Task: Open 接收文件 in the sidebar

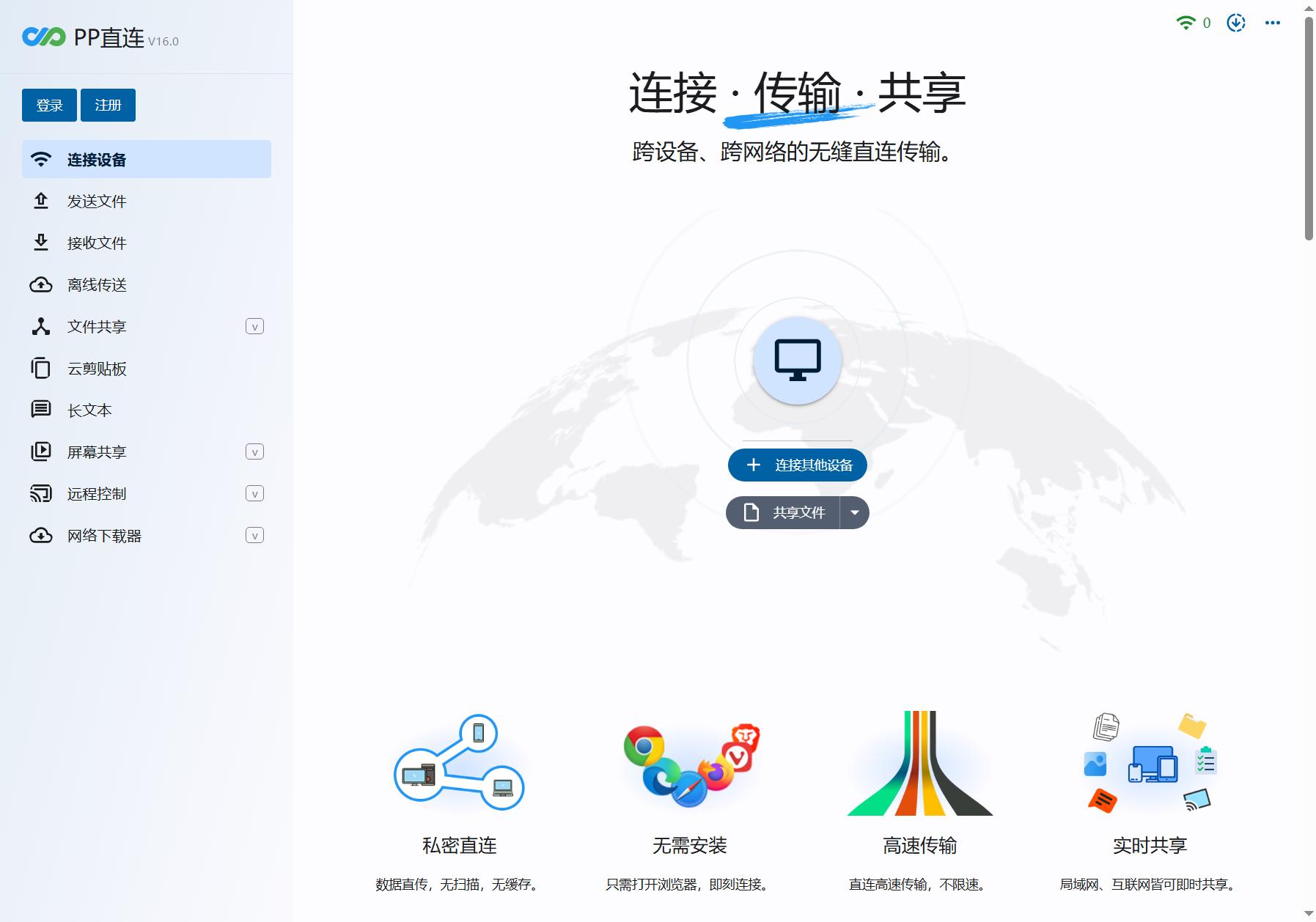Action: 147,243
